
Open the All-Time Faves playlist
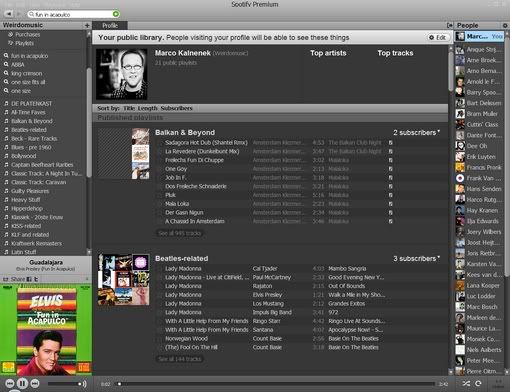tap(28, 112)
